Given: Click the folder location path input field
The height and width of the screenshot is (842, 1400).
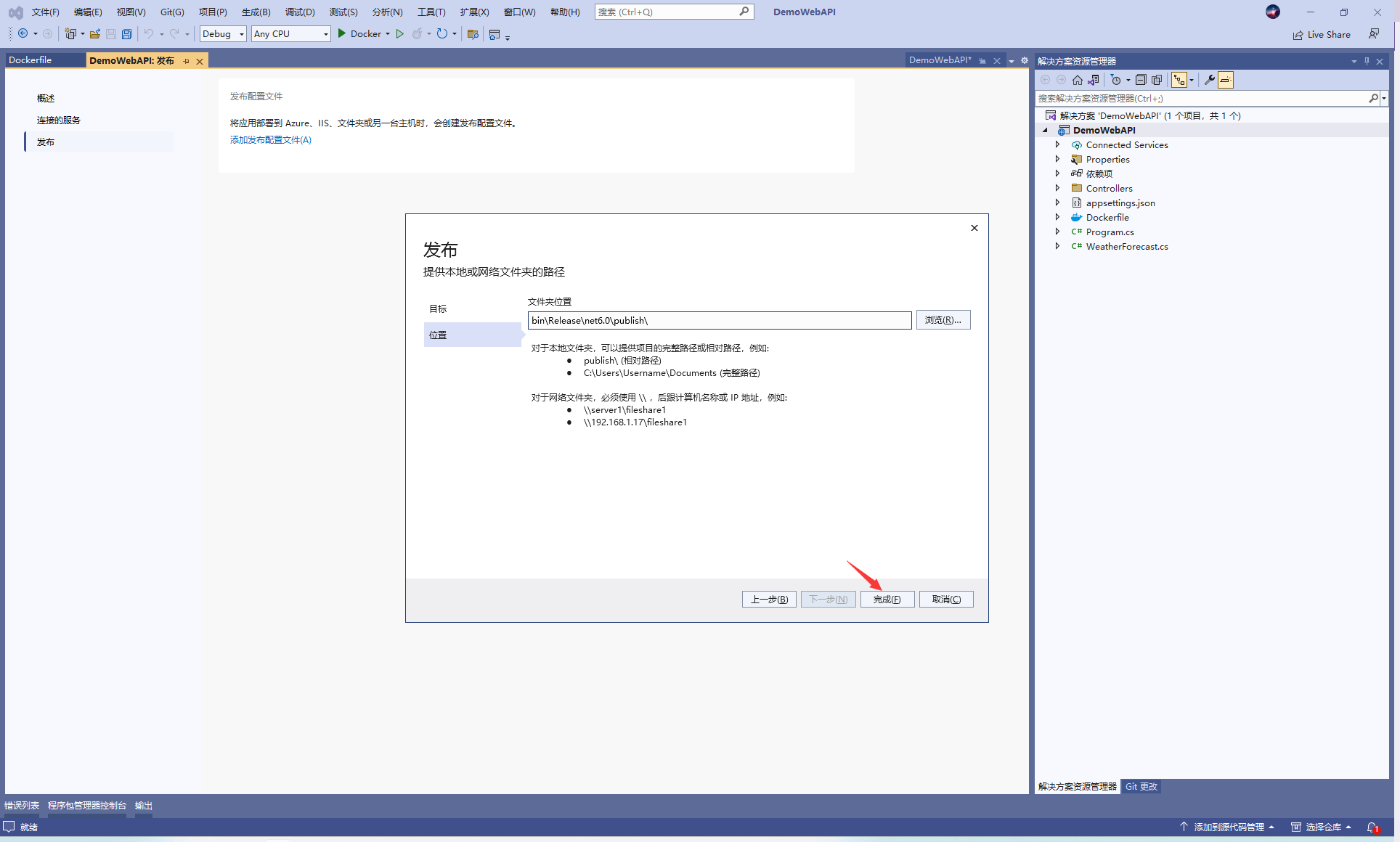Looking at the screenshot, I should (x=719, y=320).
